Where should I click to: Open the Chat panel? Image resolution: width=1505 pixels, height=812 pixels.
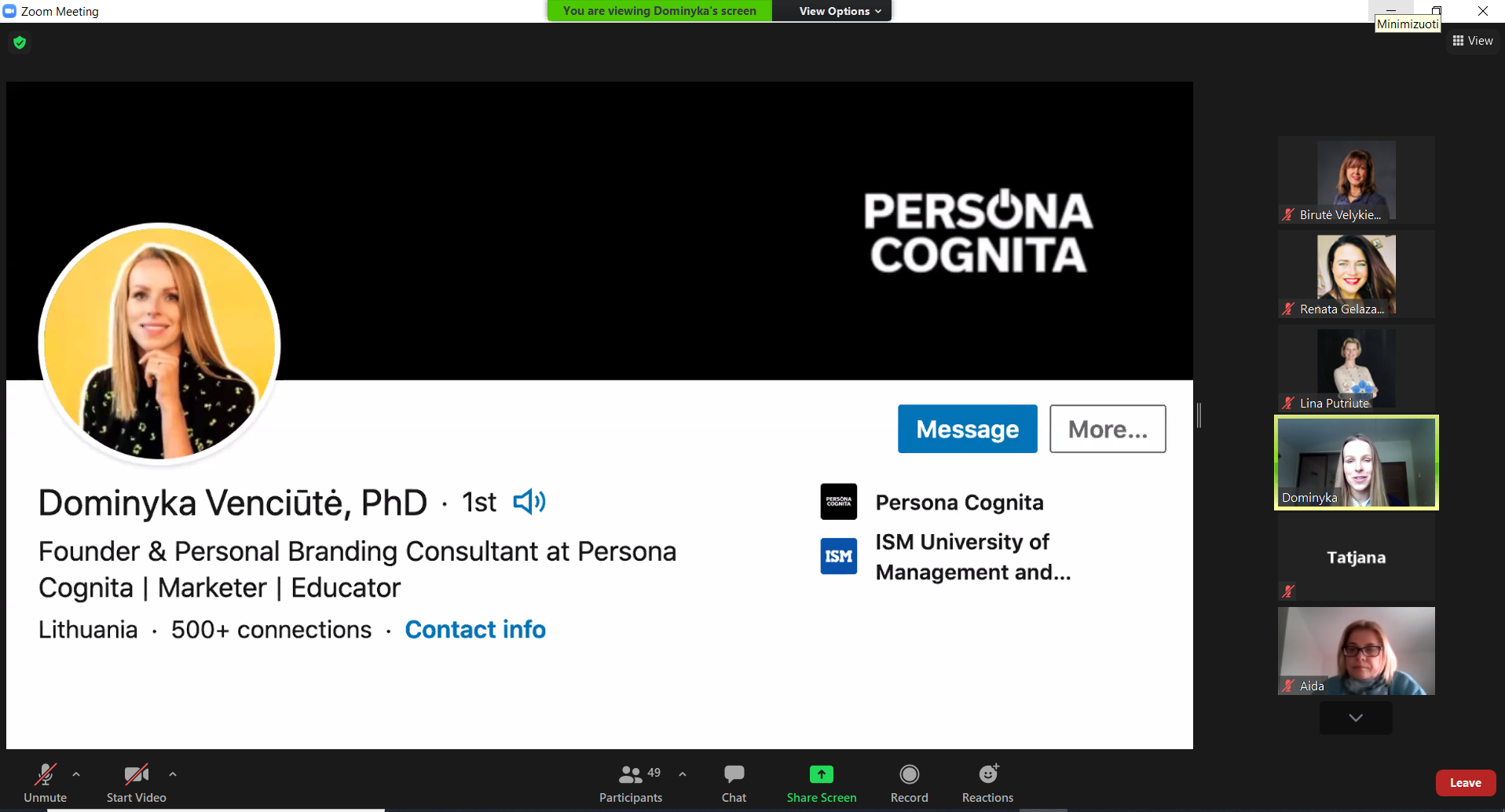pos(734,783)
